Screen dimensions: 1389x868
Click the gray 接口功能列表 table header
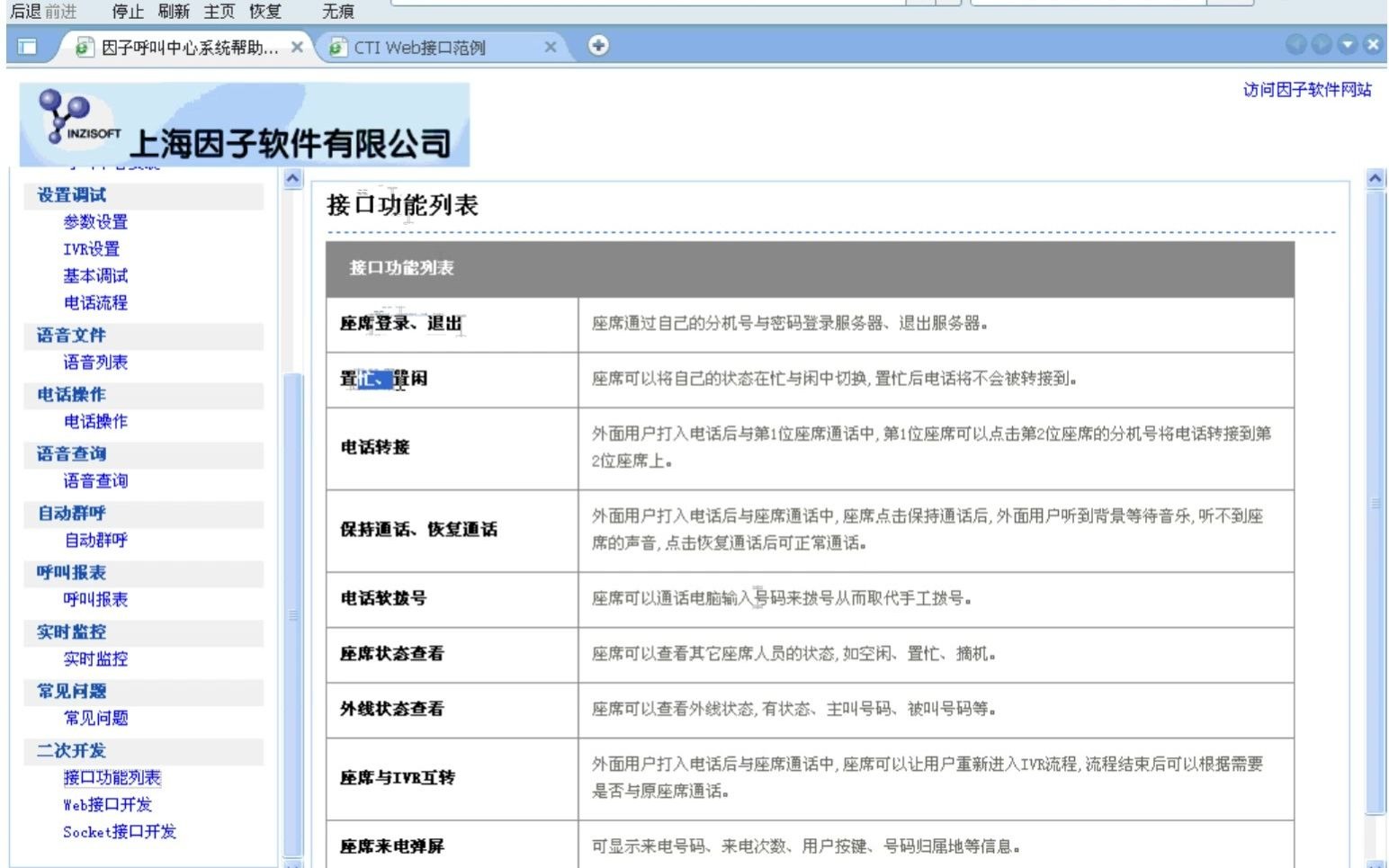pyautogui.click(x=810, y=268)
